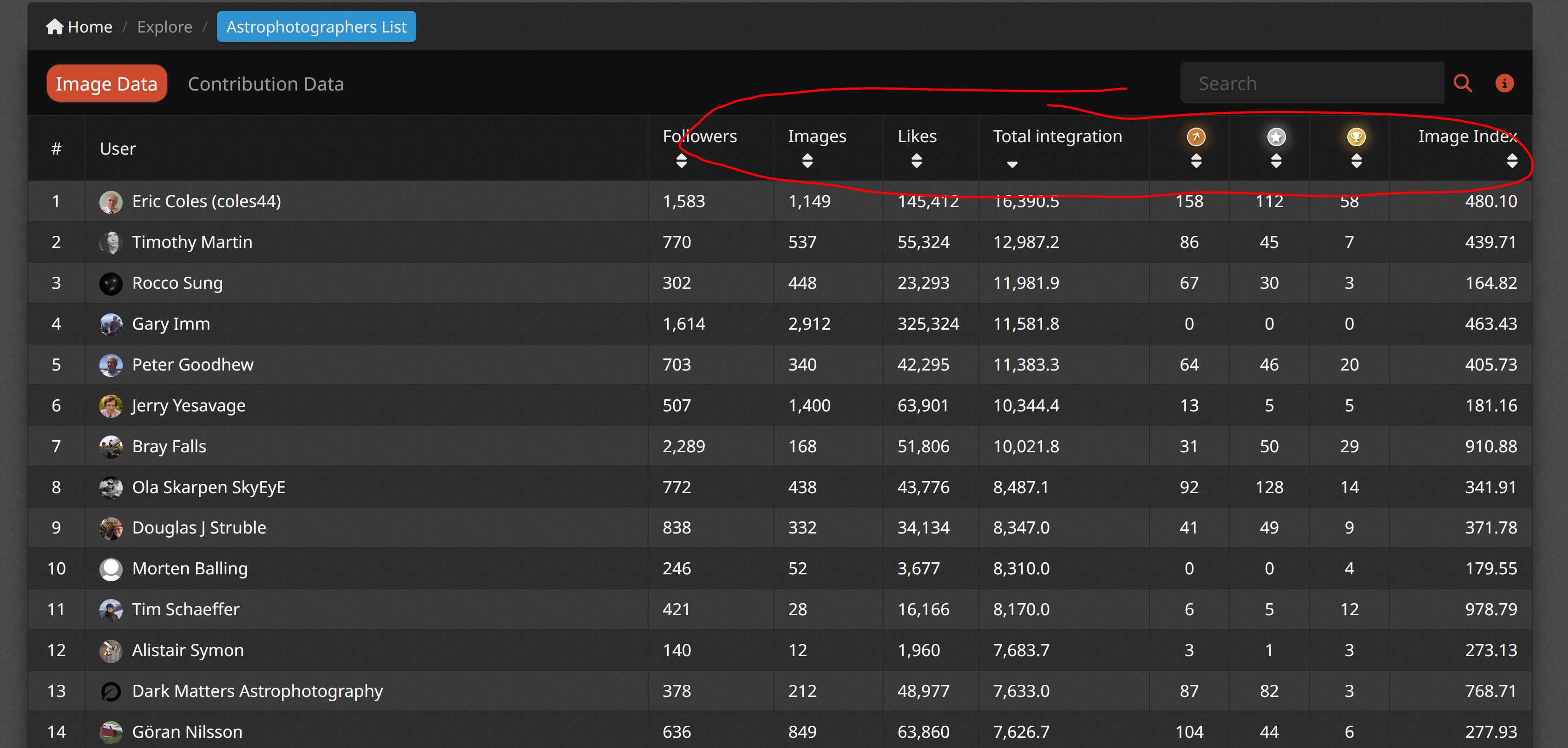Click Total integration value 7,683.7
Screen dimensions: 1568x748
point(1021,650)
